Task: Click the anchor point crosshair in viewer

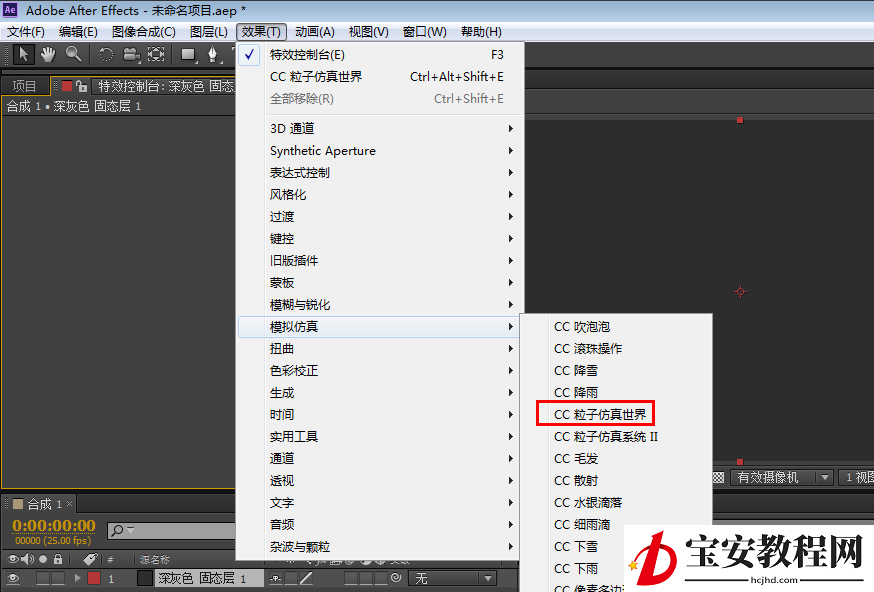Action: (x=740, y=292)
